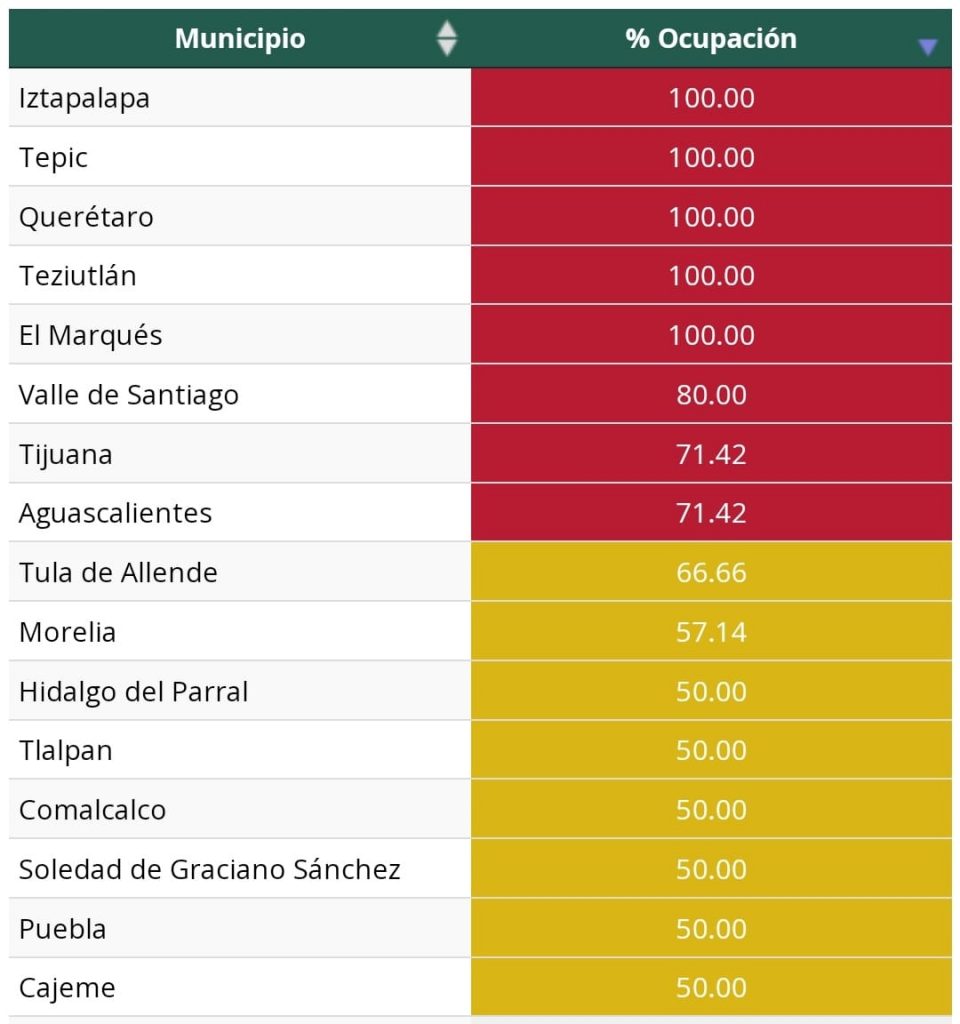This screenshot has height=1024, width=960.
Task: Select Morelia's 57.14 occupancy cell
Action: click(x=712, y=631)
